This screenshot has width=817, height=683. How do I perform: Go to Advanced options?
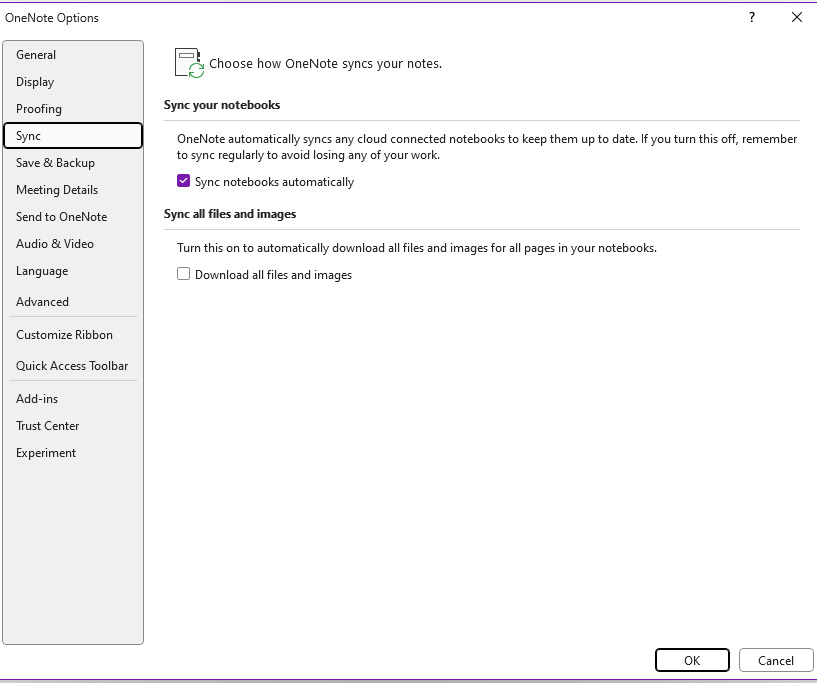pos(72,302)
